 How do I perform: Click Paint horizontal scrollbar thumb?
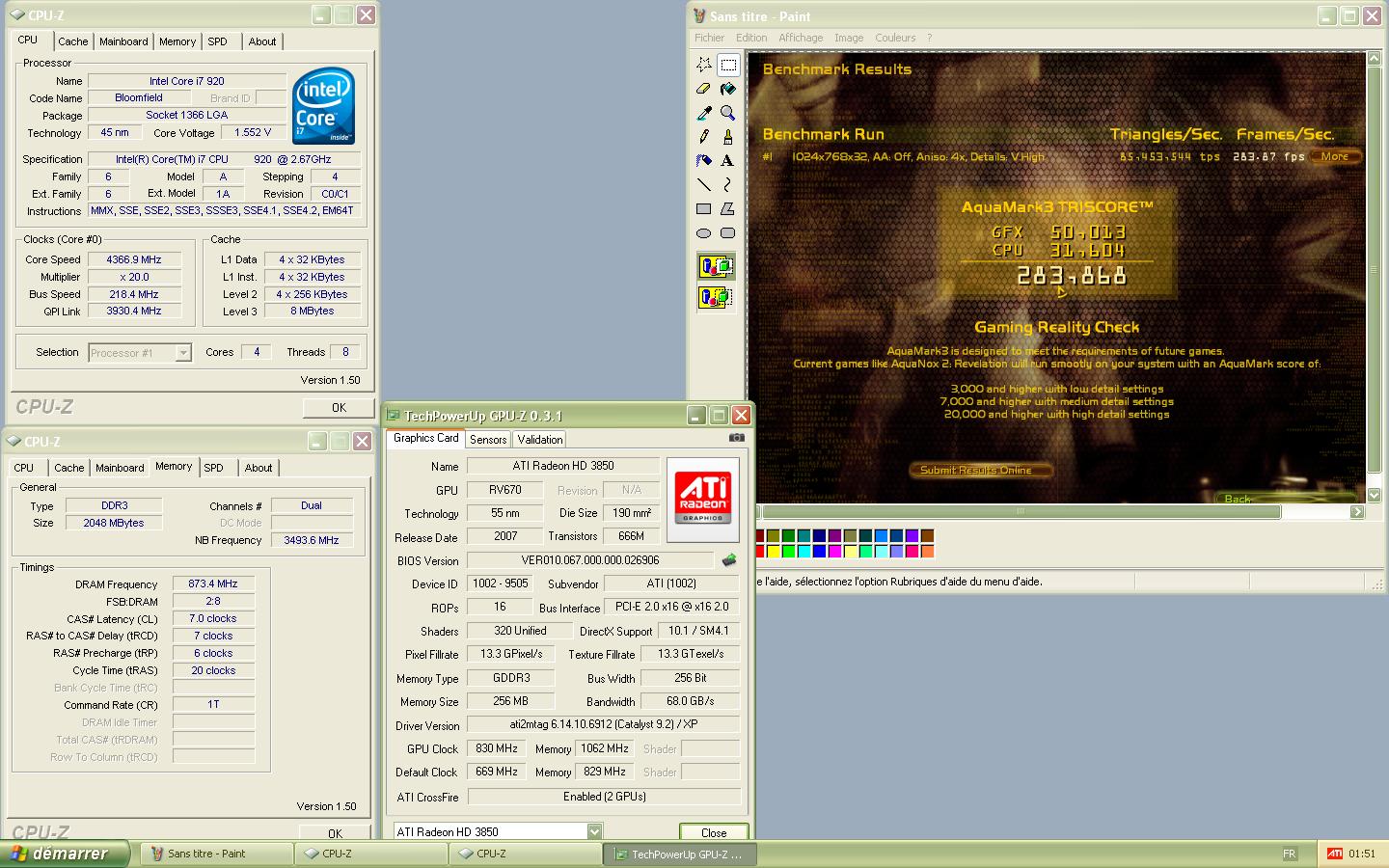[1021, 512]
